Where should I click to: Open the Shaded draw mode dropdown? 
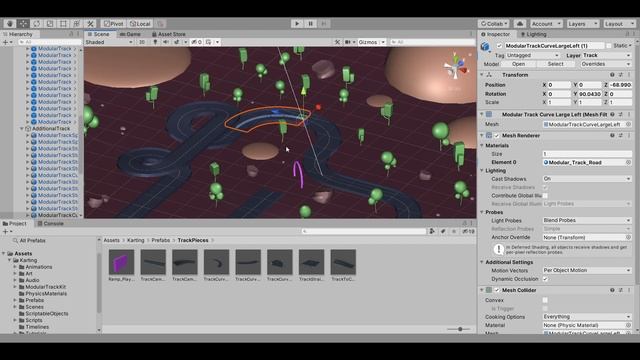tap(109, 42)
